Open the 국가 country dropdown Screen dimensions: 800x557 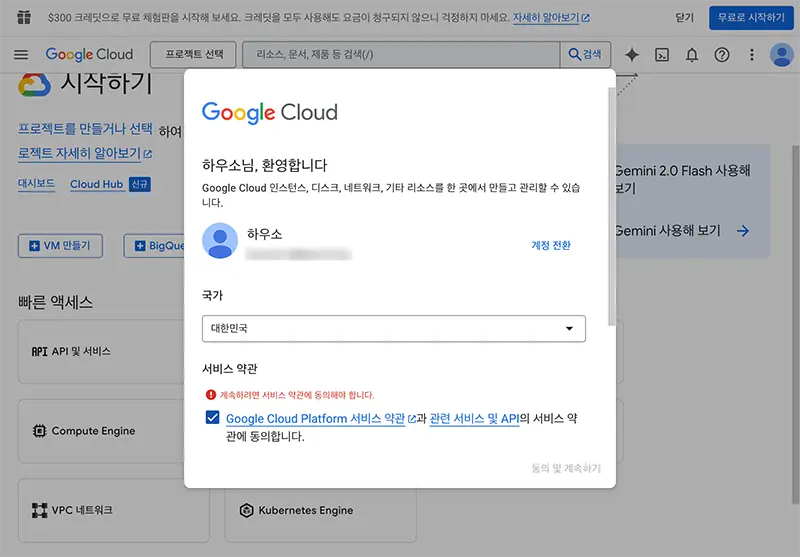tap(393, 328)
